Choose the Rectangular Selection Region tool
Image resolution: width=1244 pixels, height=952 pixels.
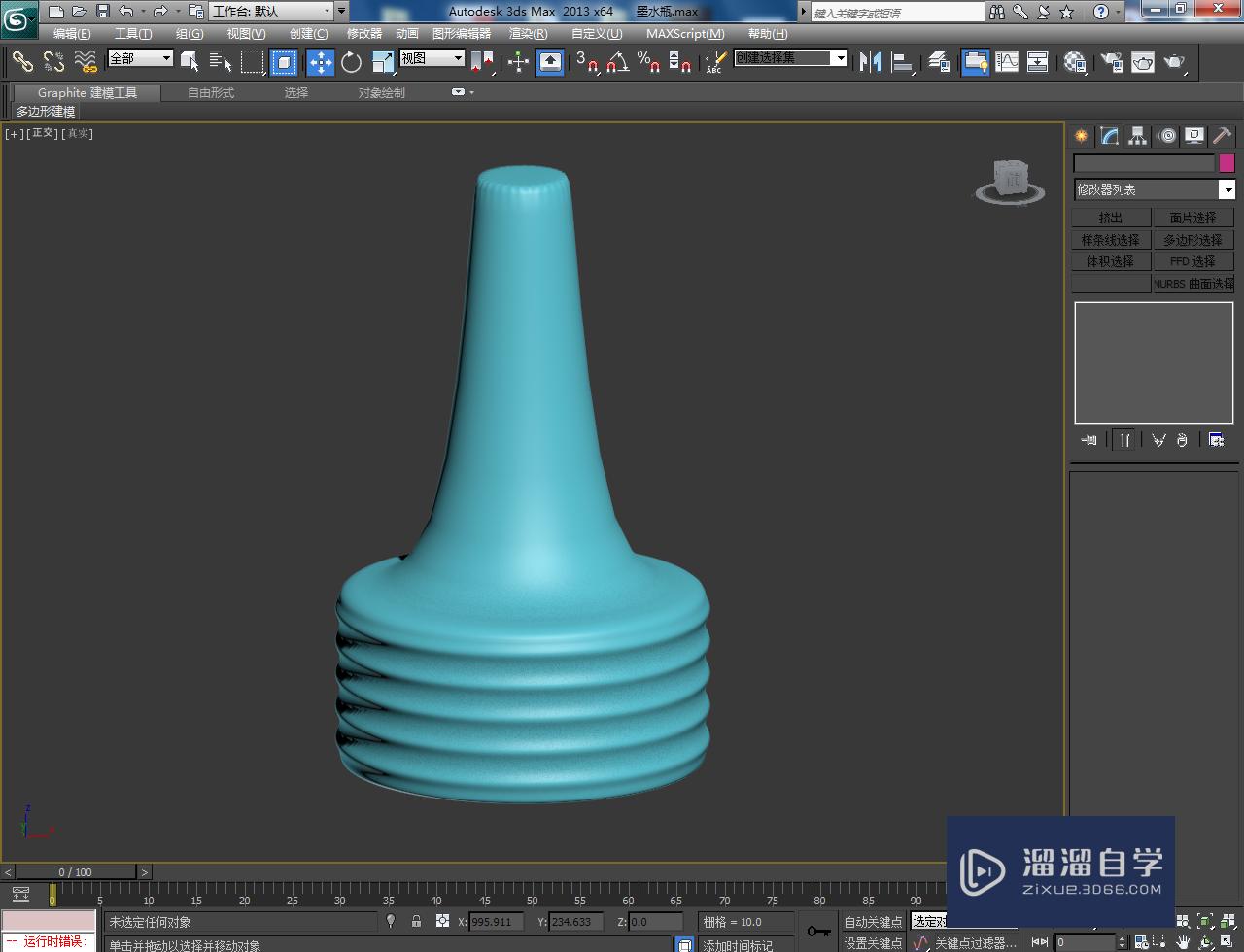pos(253,62)
